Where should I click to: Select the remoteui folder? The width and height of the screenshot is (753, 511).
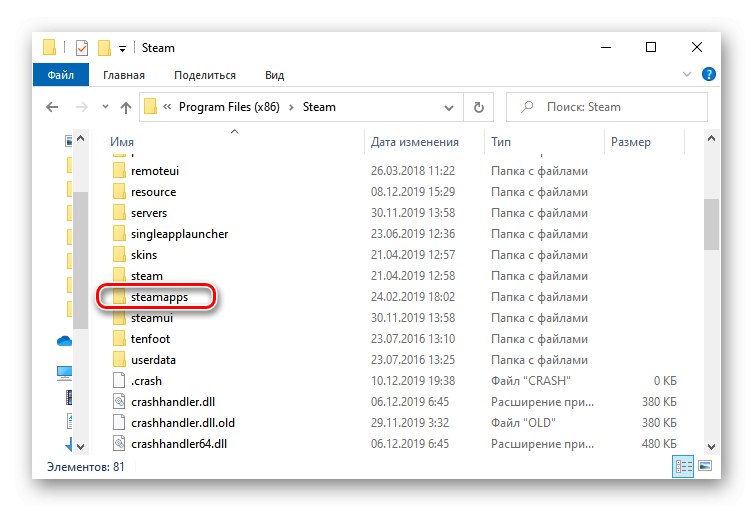pyautogui.click(x=154, y=171)
